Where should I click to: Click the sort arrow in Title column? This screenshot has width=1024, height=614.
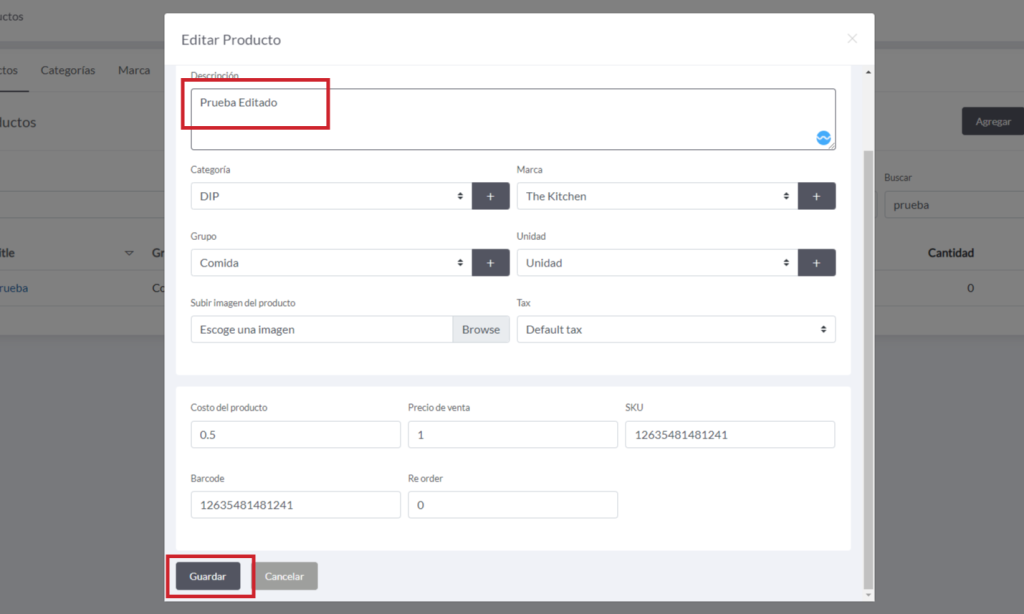tap(129, 253)
